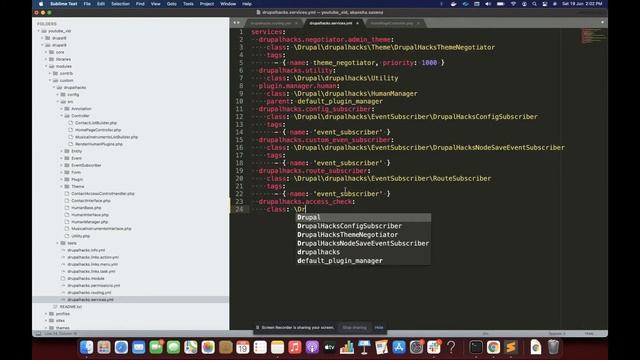Screen dimensions: 640x360
Task: Close the drupalhacks.services.yml tab
Action: pyautogui.click(x=358, y=23)
